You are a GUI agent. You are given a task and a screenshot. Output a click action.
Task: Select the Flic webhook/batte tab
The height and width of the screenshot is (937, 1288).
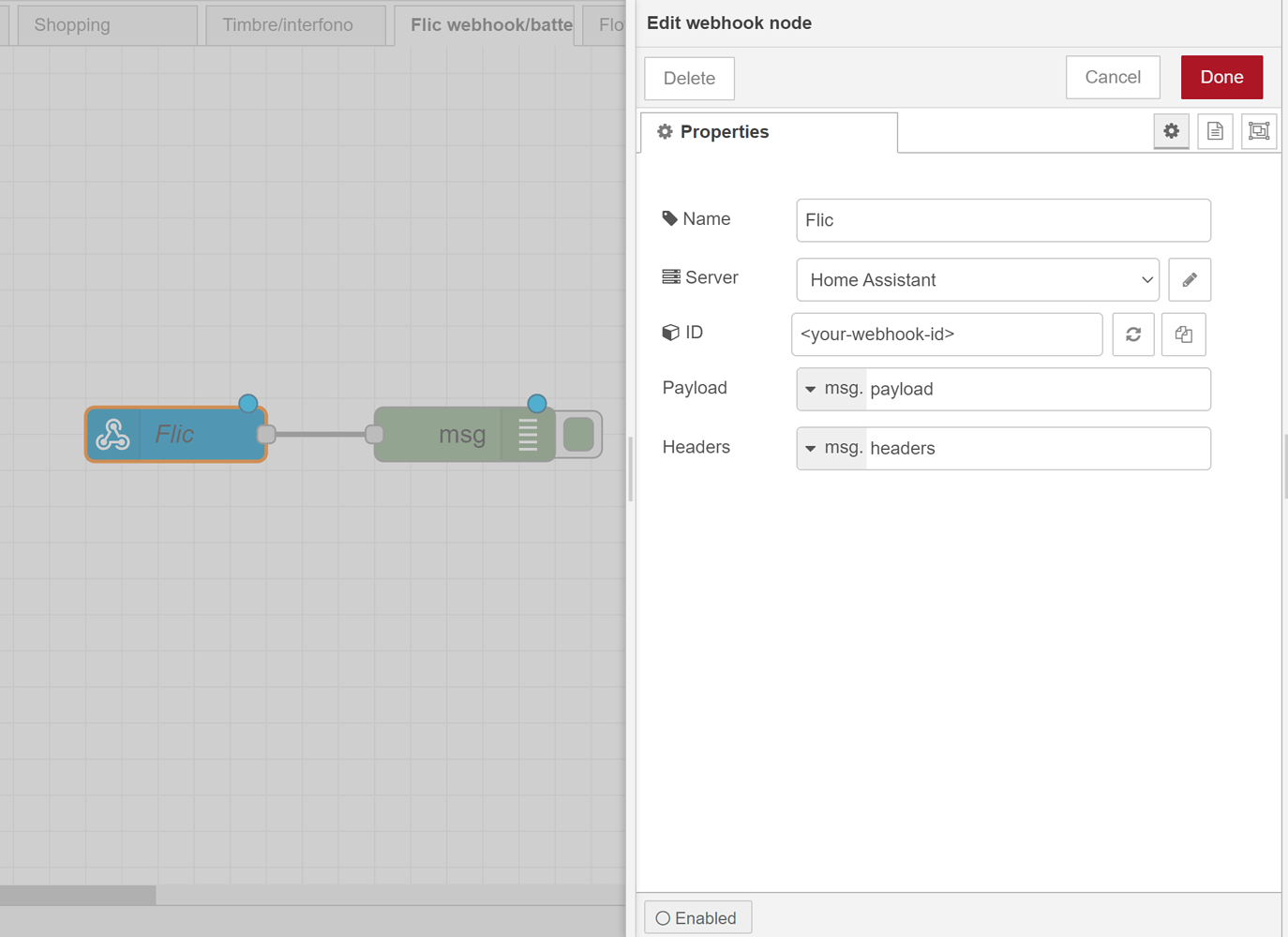tap(484, 25)
